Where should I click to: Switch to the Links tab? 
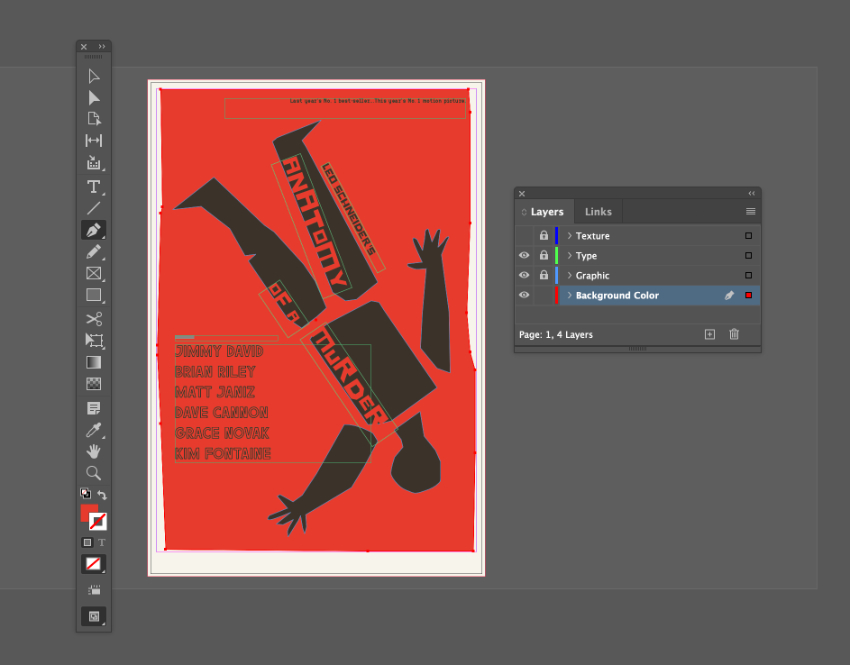tap(598, 212)
